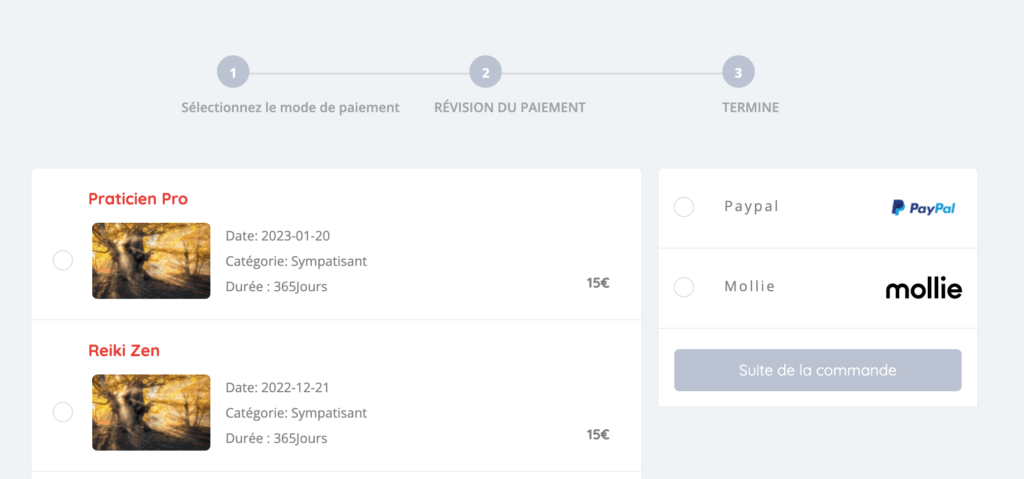Open the Praticien Pro title link

(x=138, y=199)
